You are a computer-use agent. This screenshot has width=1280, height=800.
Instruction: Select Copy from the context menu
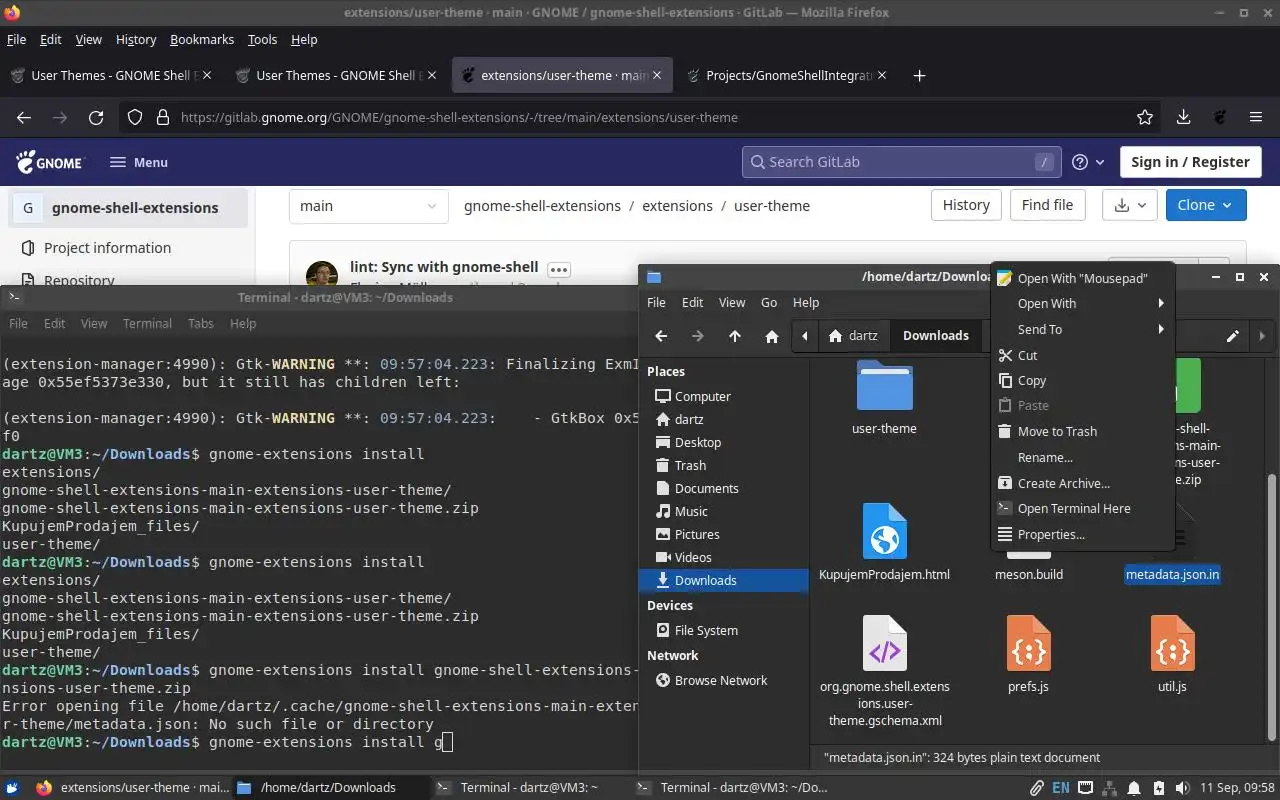click(x=1082, y=380)
